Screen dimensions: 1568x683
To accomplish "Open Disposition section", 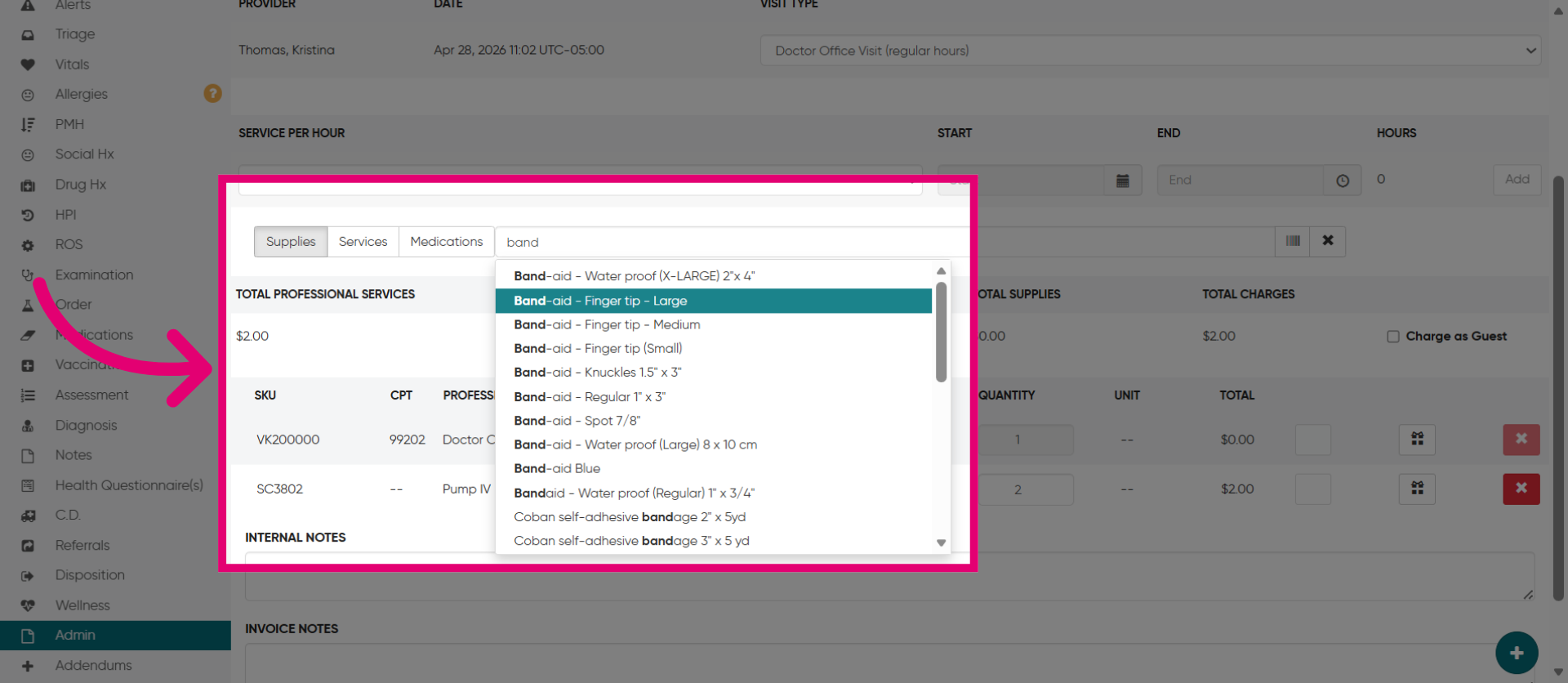I will tap(90, 575).
